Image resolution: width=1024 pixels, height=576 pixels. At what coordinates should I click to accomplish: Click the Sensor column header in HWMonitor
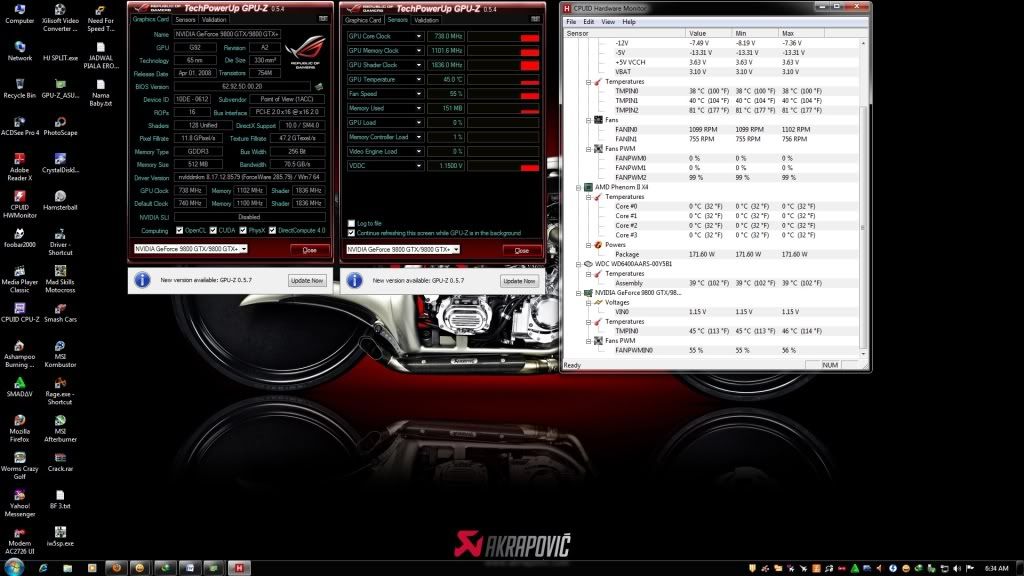pos(625,33)
